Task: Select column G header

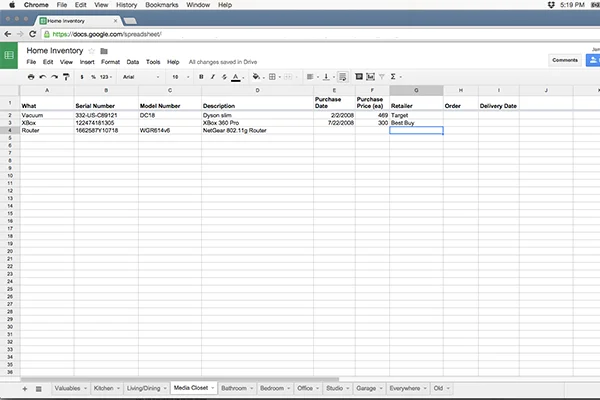Action: [416, 90]
